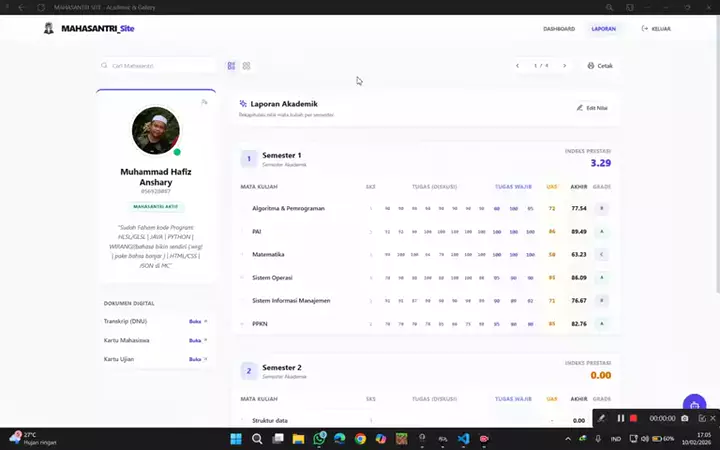Go to the next student page arrow
720x450 pixels.
(x=564, y=66)
